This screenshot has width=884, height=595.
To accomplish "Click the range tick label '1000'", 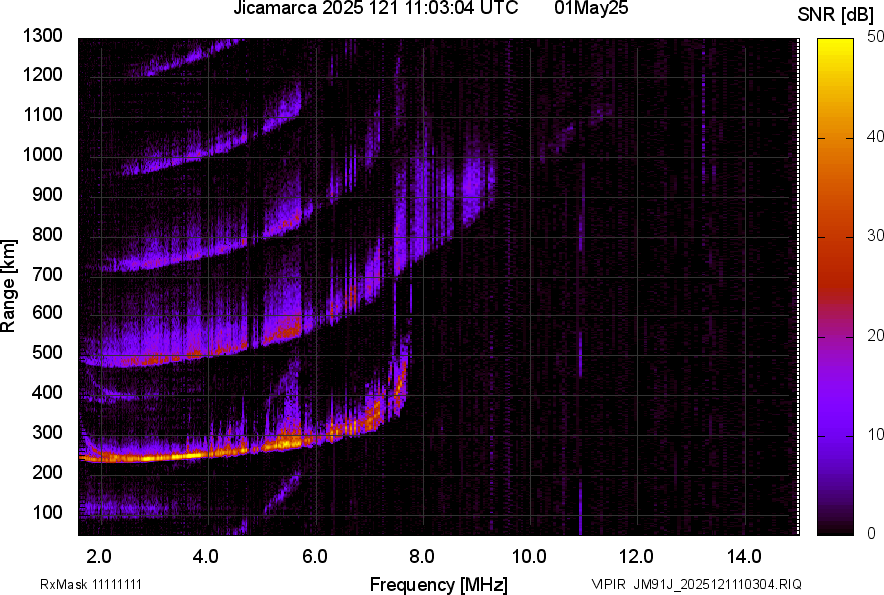I will 42,155.
